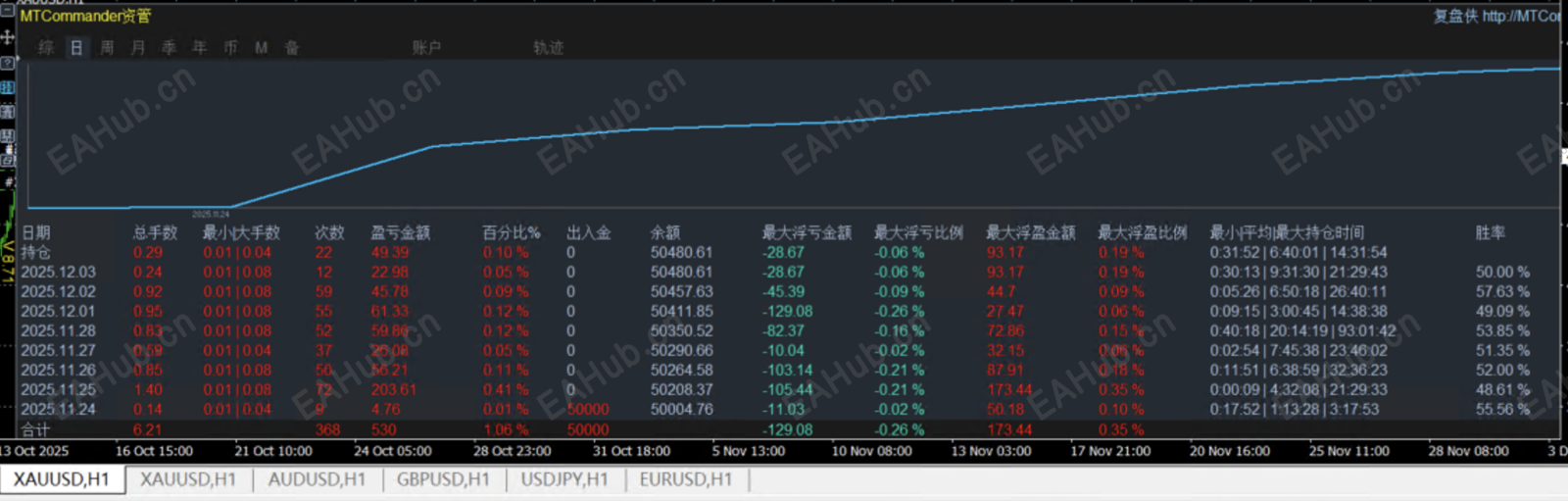The width and height of the screenshot is (1568, 501).
Task: Click the four-arrow move panel icon
Action: 7,37
